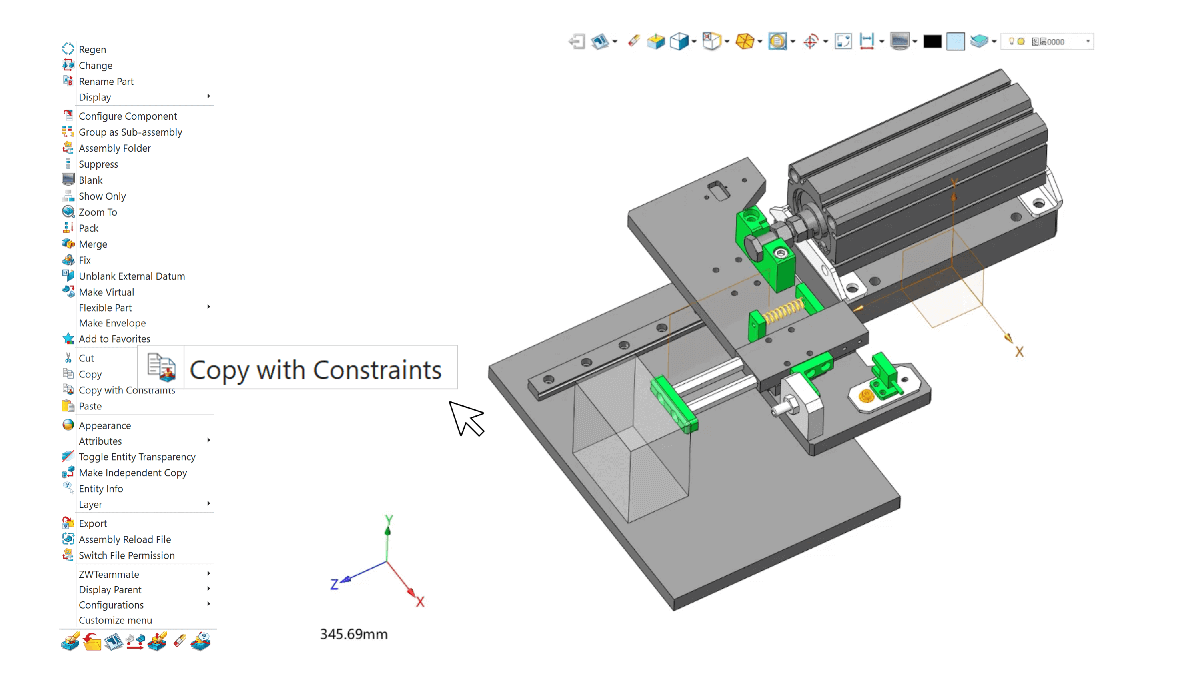Viewport: 1200px width, 675px height.
Task: Click Customize menu at the bottom
Action: point(115,621)
